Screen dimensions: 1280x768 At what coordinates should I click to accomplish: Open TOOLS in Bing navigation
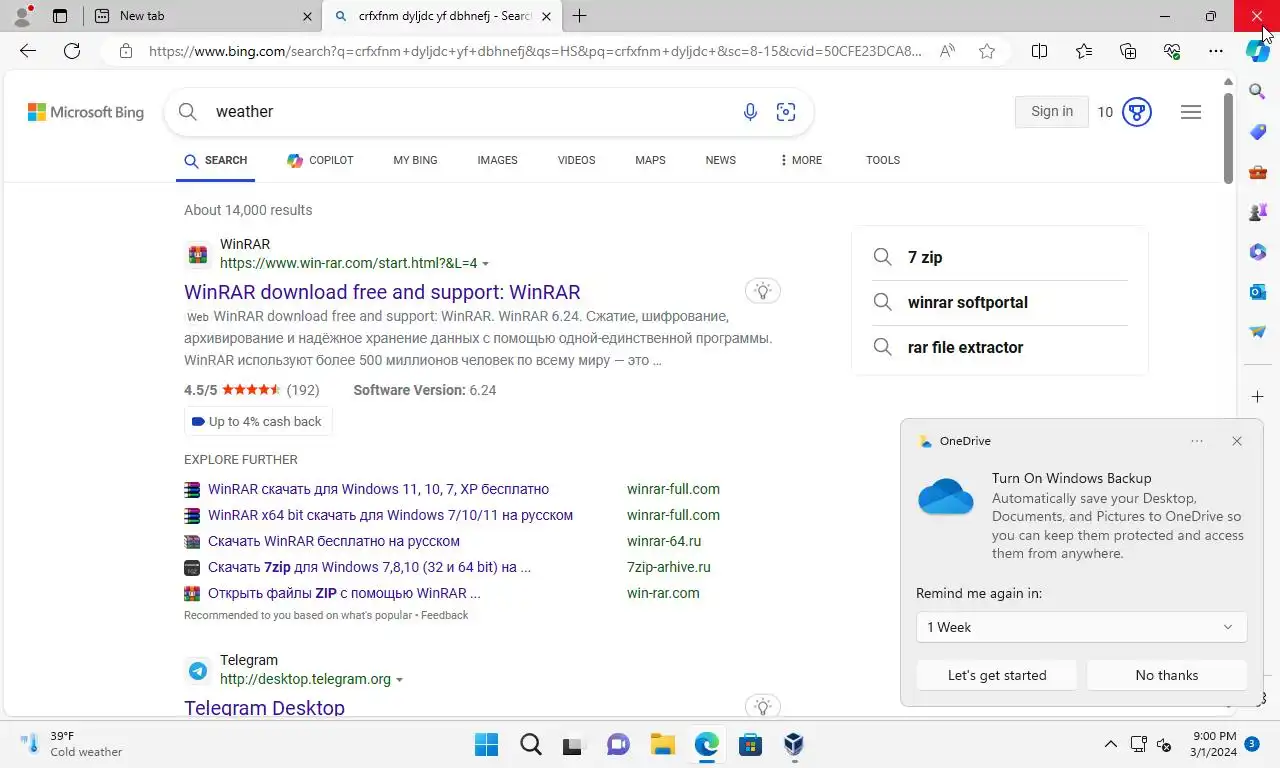point(883,160)
